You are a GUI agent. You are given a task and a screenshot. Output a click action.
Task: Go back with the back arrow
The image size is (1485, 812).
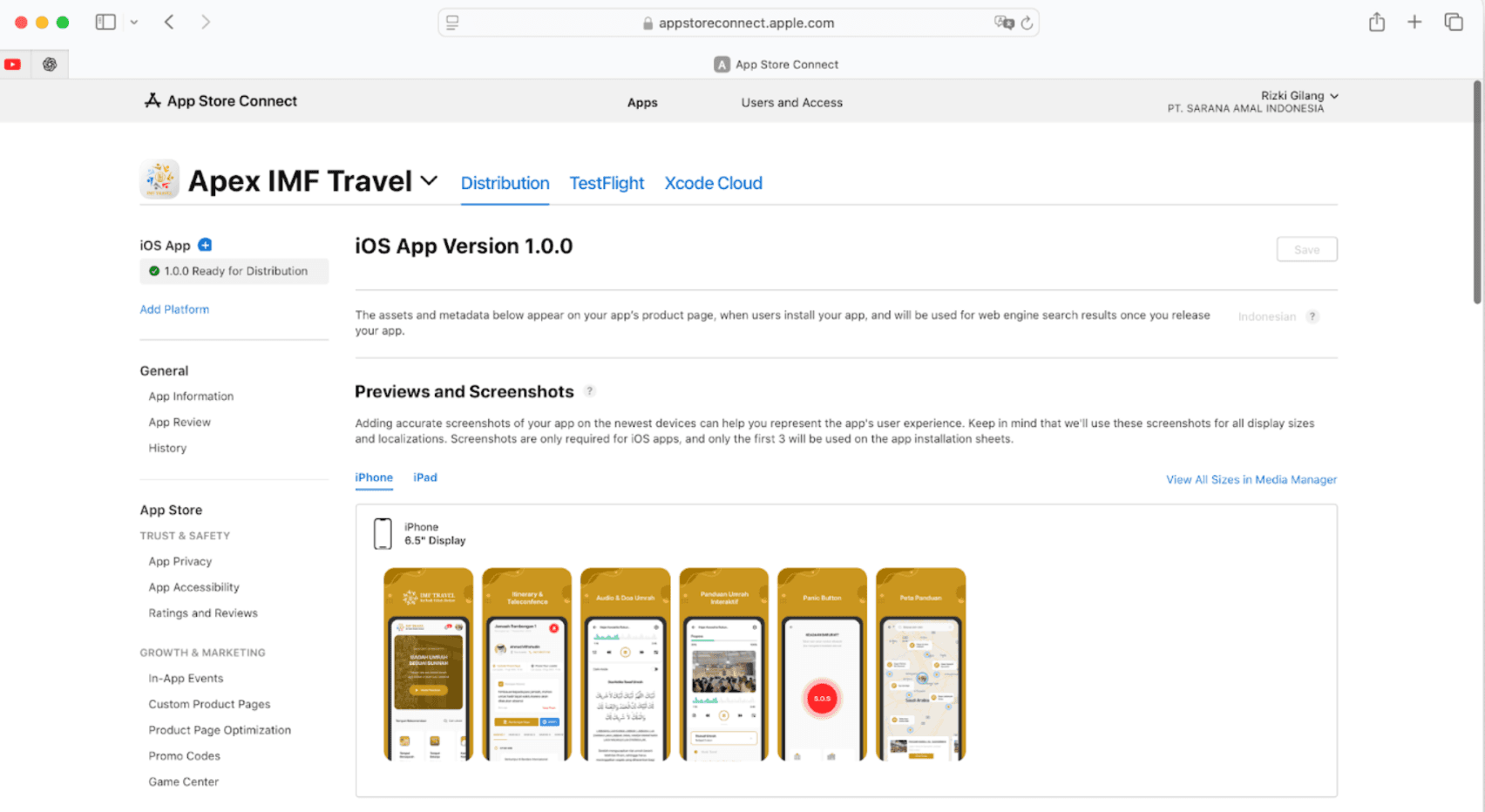(x=169, y=22)
